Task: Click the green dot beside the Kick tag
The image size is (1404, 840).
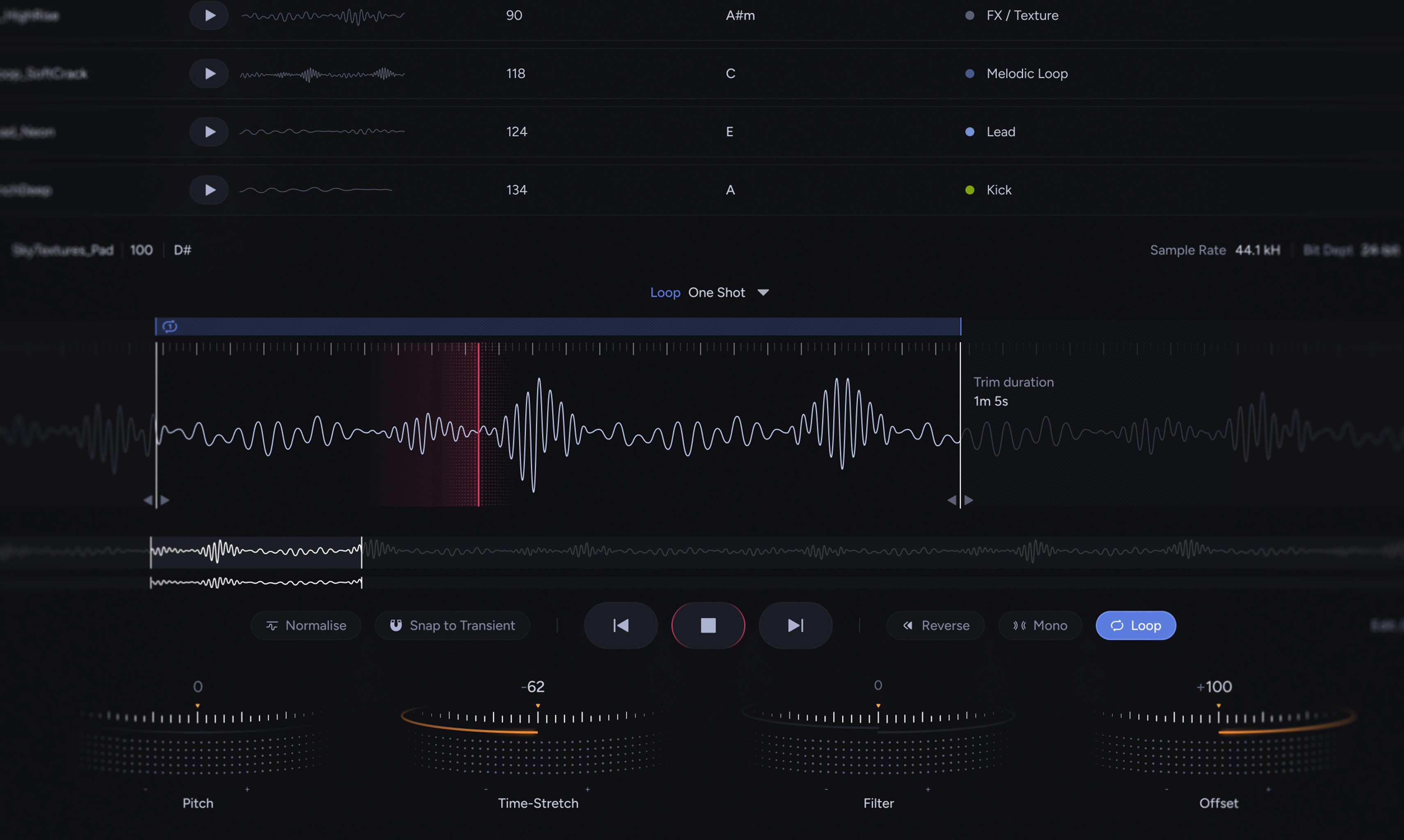Action: click(969, 189)
